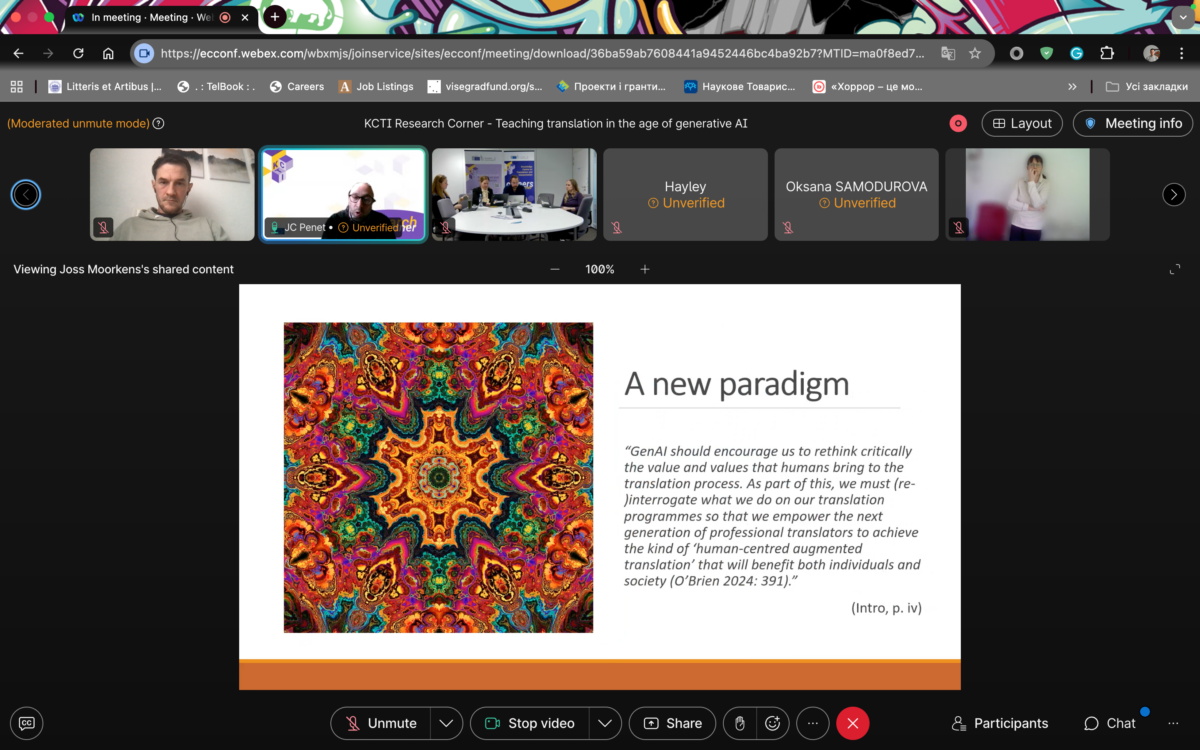Open the moderated unmute mode help icon
This screenshot has height=750, width=1200.
(159, 124)
